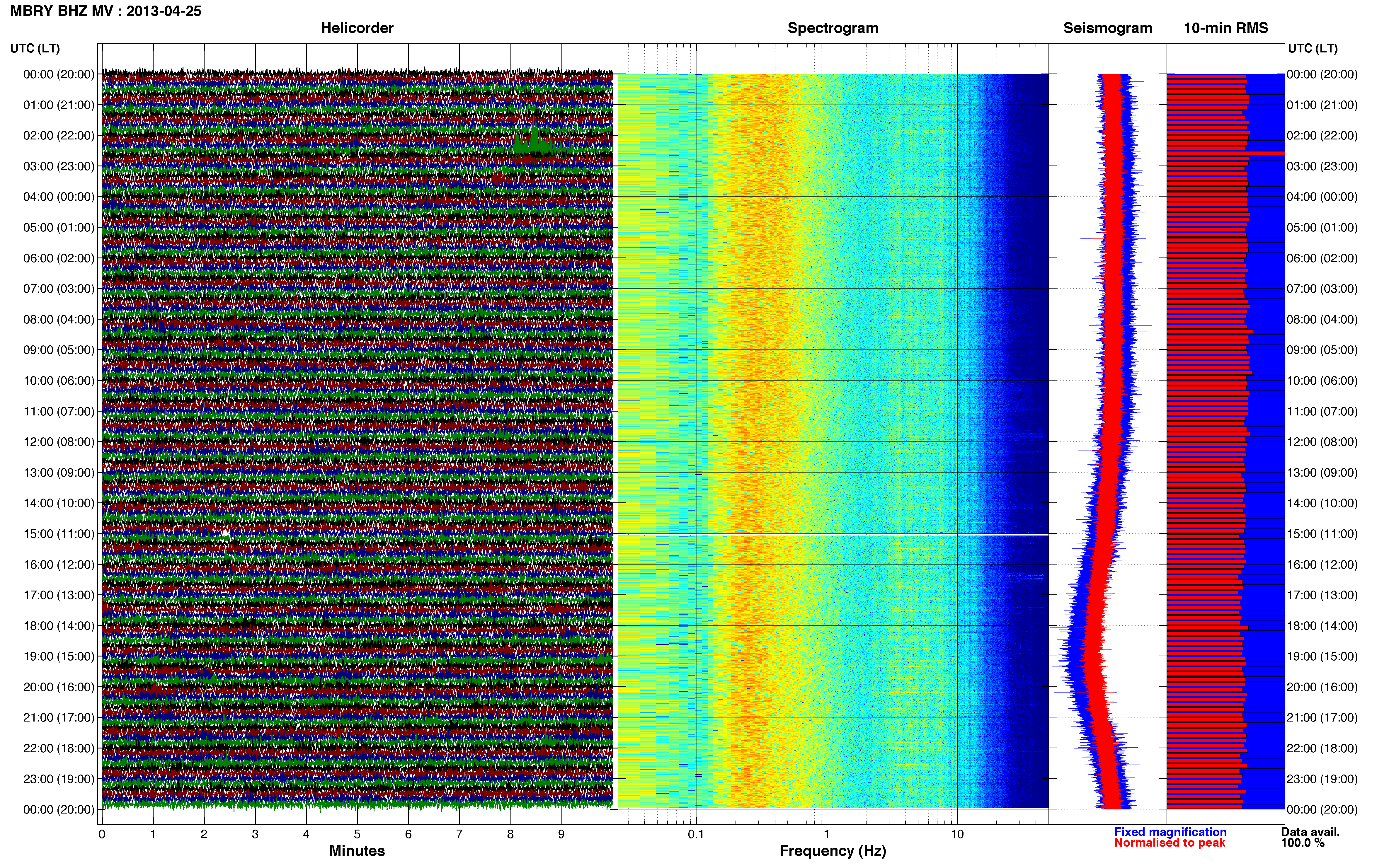Click the '10' tick on the Frequency axis
1389x868 pixels.
[x=957, y=835]
